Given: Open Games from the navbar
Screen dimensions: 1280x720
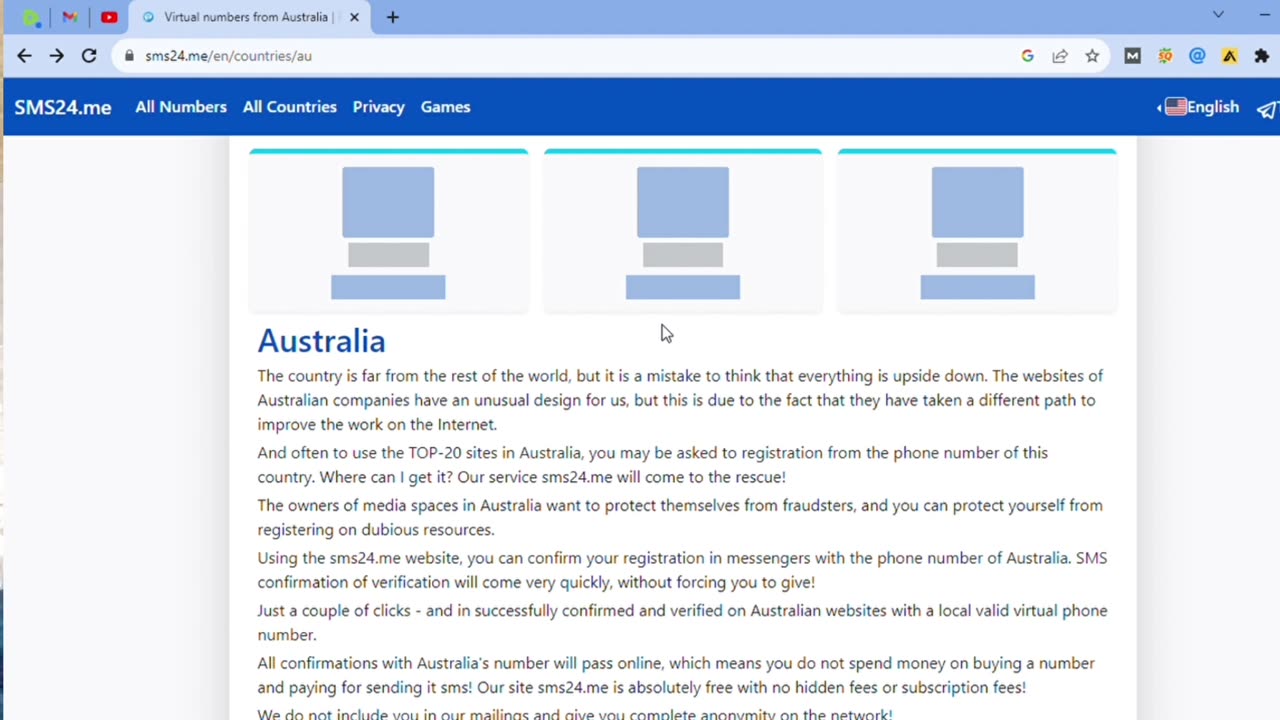Looking at the screenshot, I should click(x=445, y=107).
